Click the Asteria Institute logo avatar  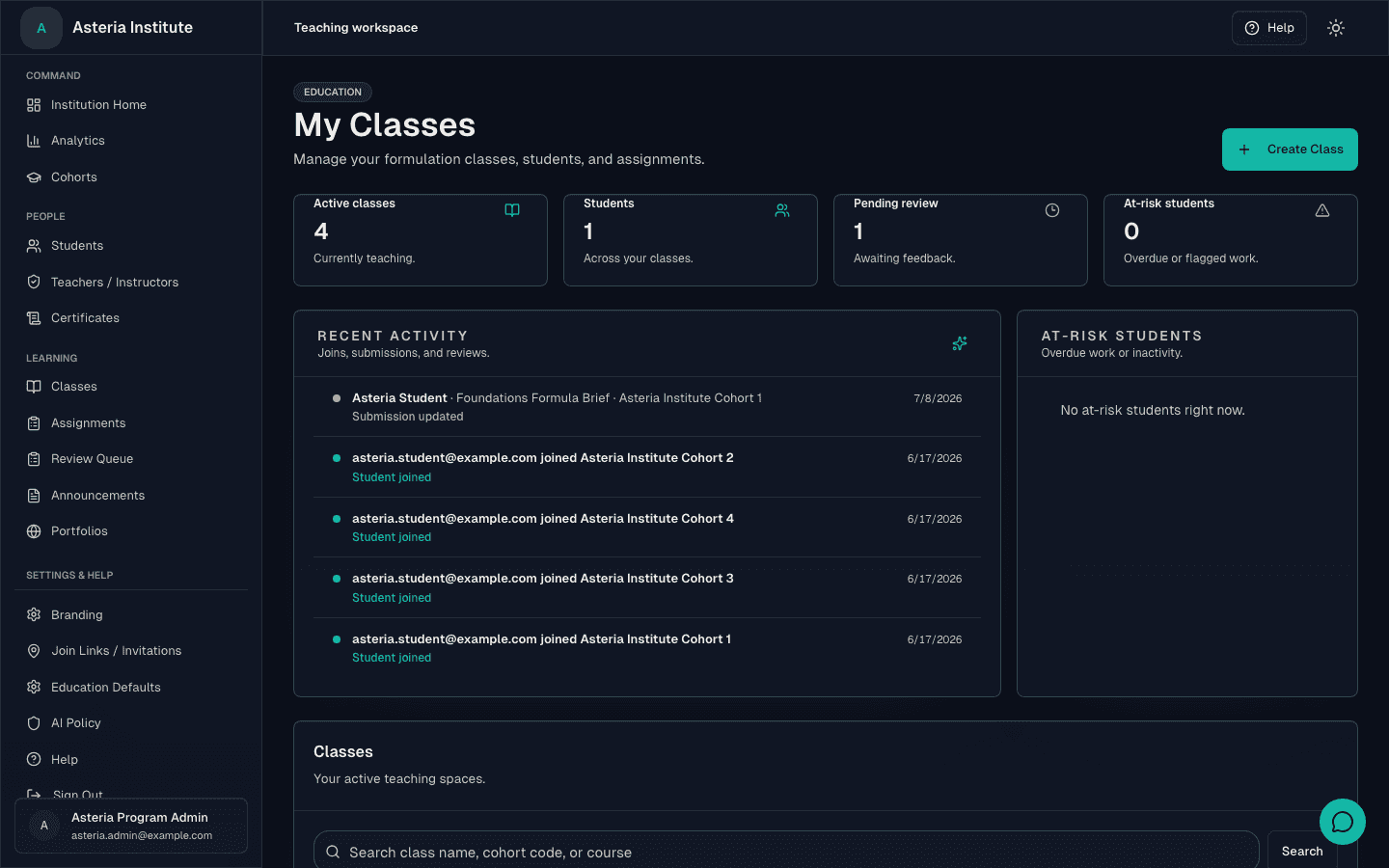[41, 28]
